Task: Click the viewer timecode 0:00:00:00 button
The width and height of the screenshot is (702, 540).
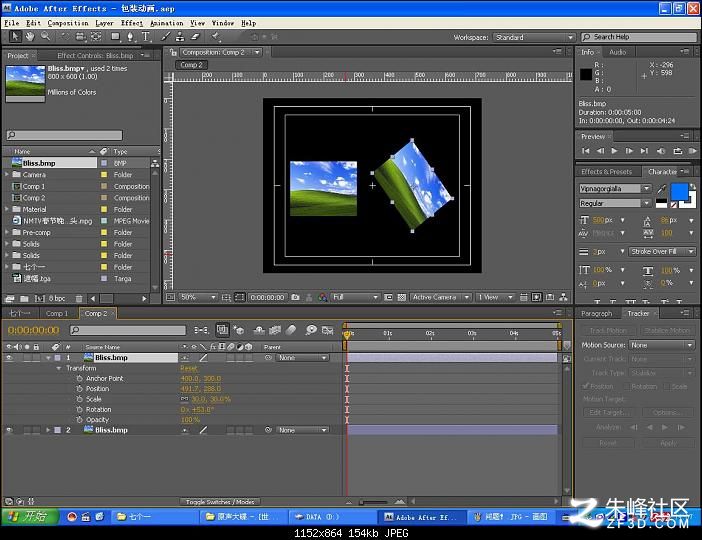Action: (x=267, y=297)
